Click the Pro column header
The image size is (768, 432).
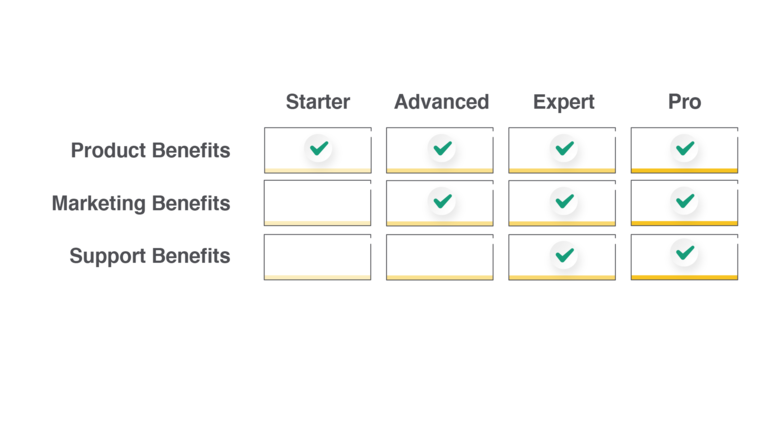685,102
